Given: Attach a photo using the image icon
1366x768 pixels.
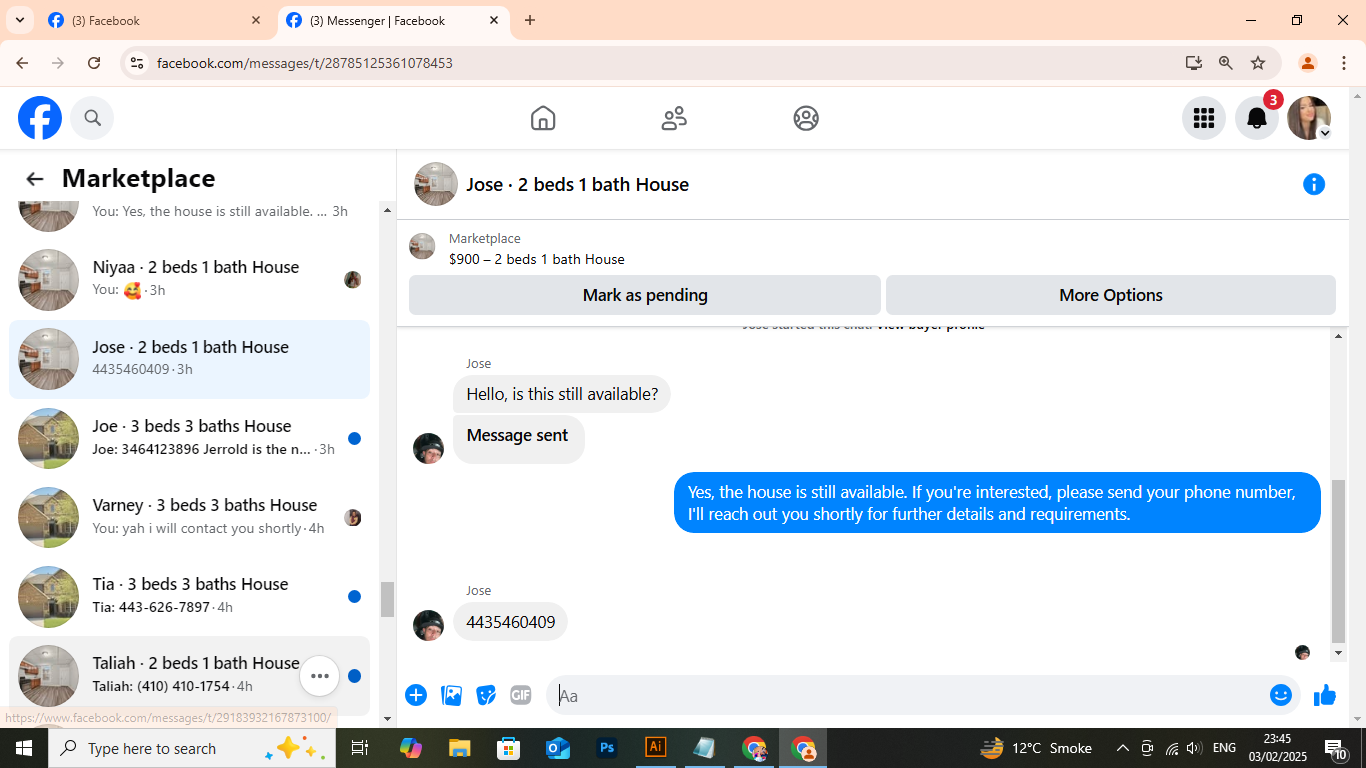Looking at the screenshot, I should [x=452, y=695].
